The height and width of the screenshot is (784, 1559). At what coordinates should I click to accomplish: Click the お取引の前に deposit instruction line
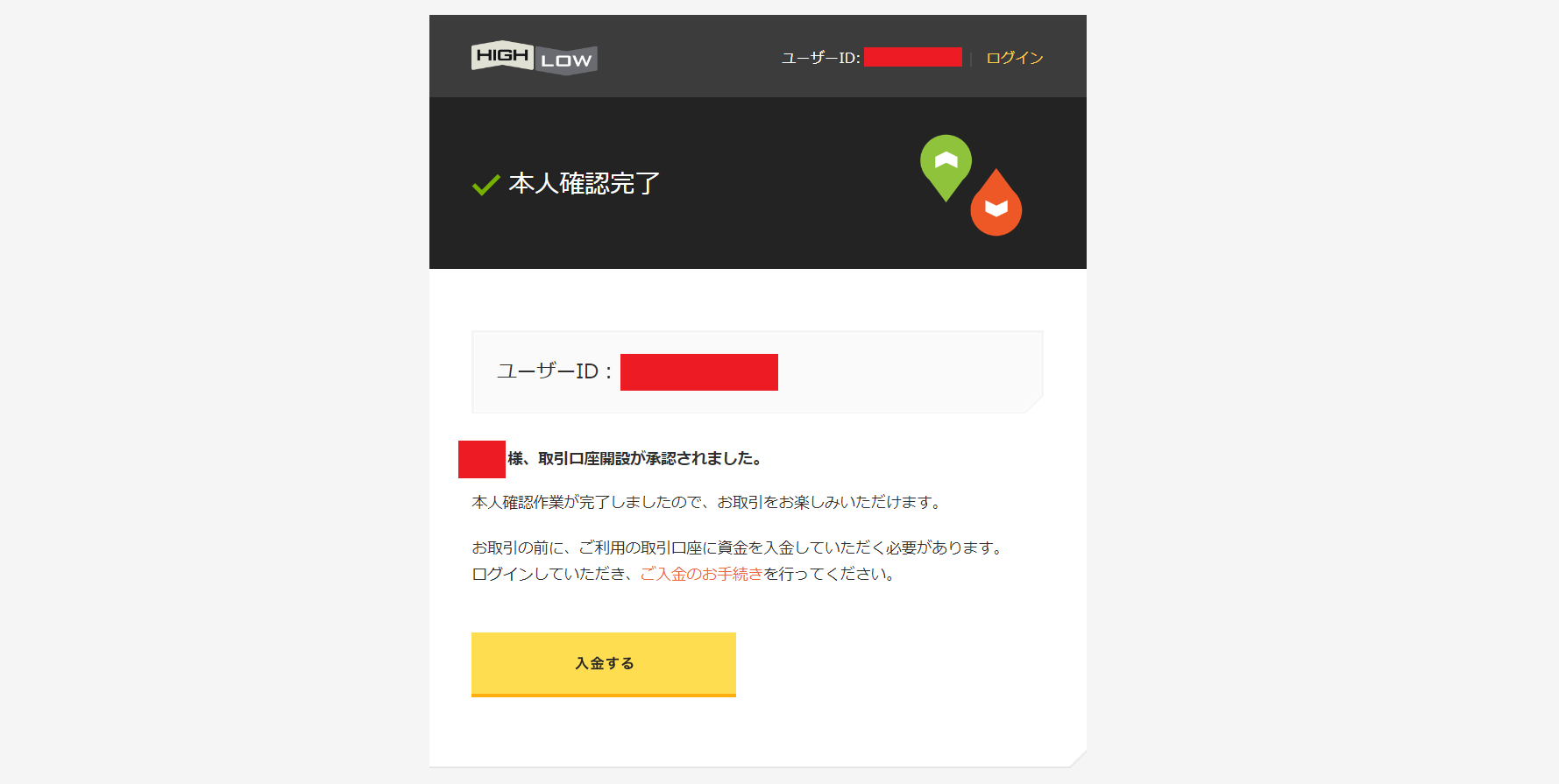coord(739,547)
